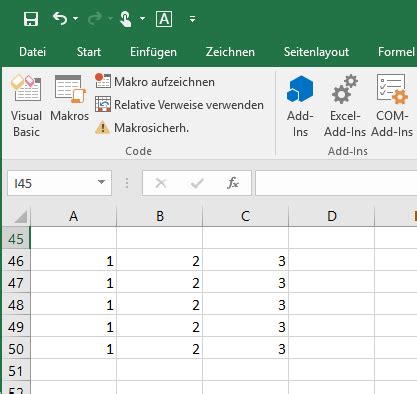Click cell A46 containing 1
417x394 pixels.
[x=73, y=261]
